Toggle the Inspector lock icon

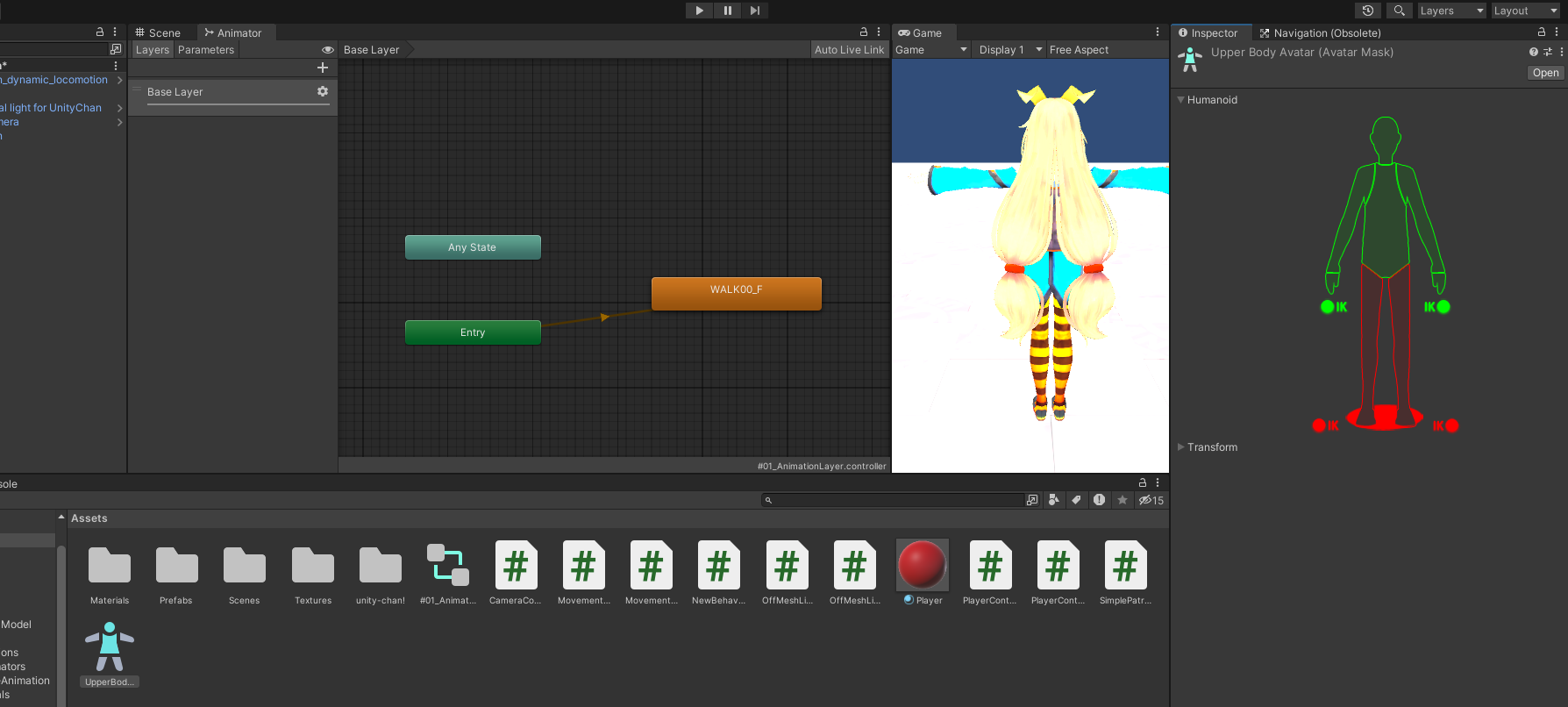click(1542, 32)
